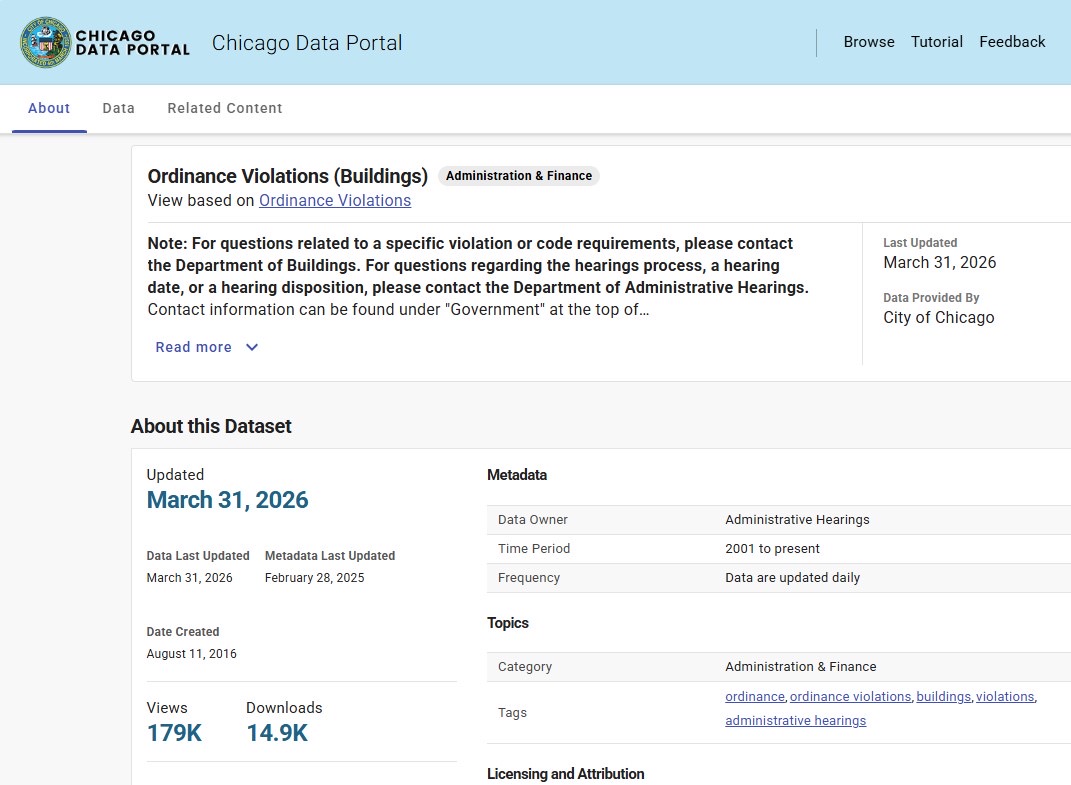Open the Read more link

tap(194, 347)
